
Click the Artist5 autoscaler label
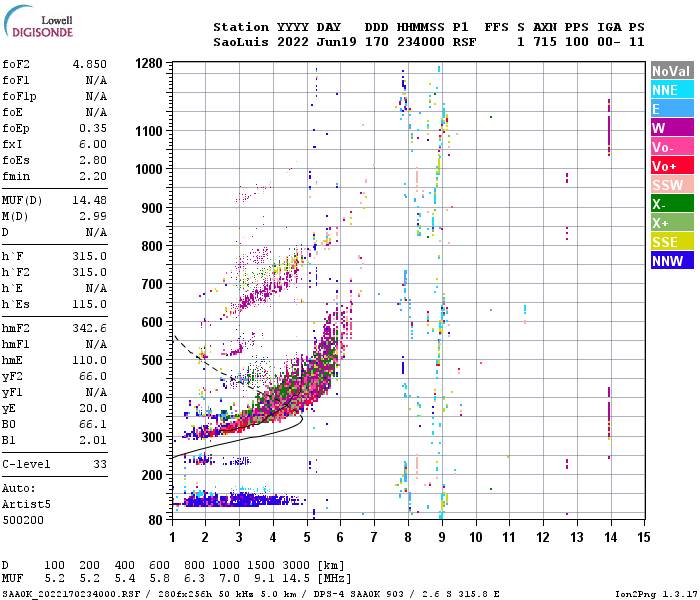(x=26, y=504)
